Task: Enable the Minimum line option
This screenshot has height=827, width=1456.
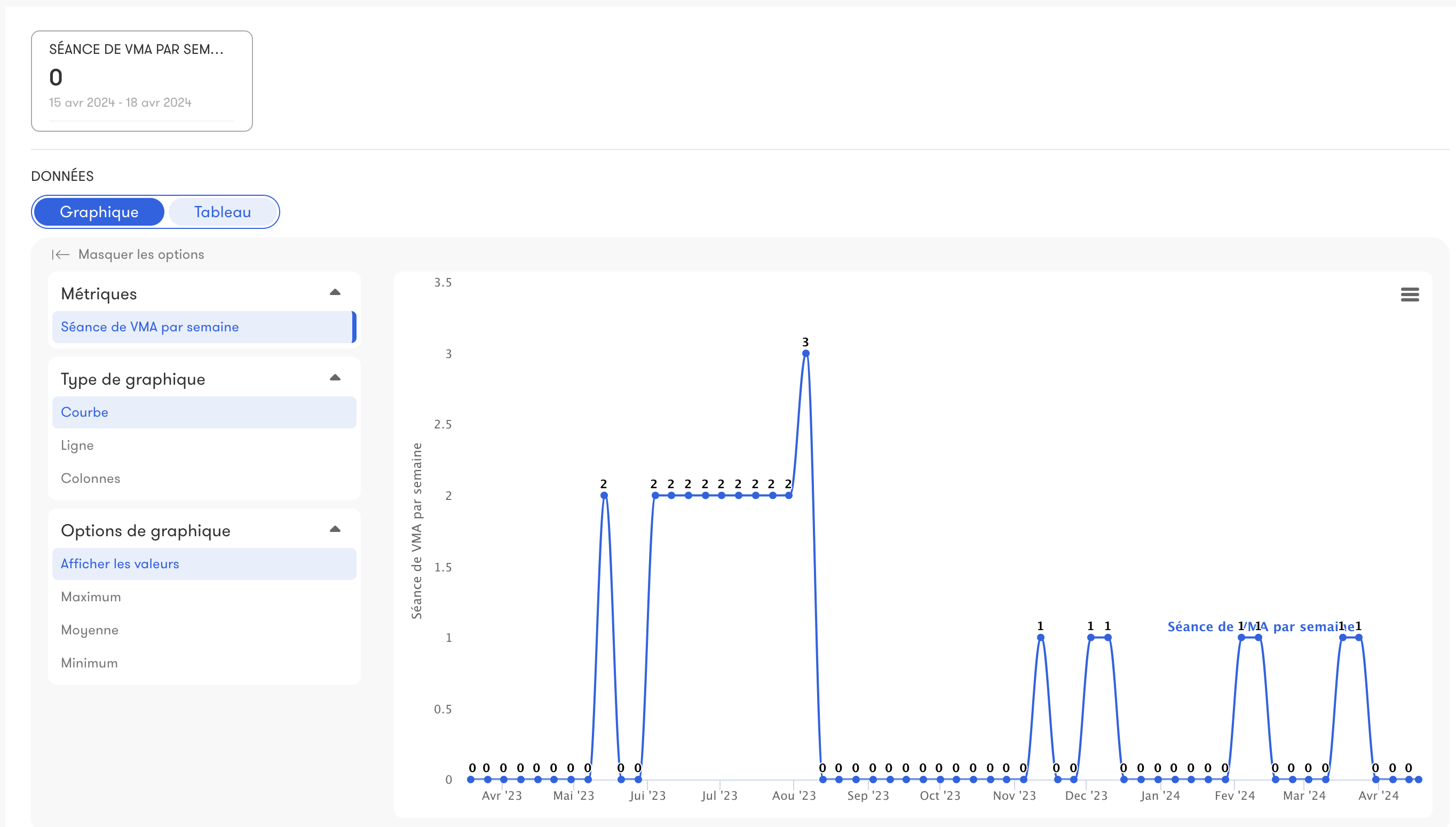Action: tap(89, 663)
